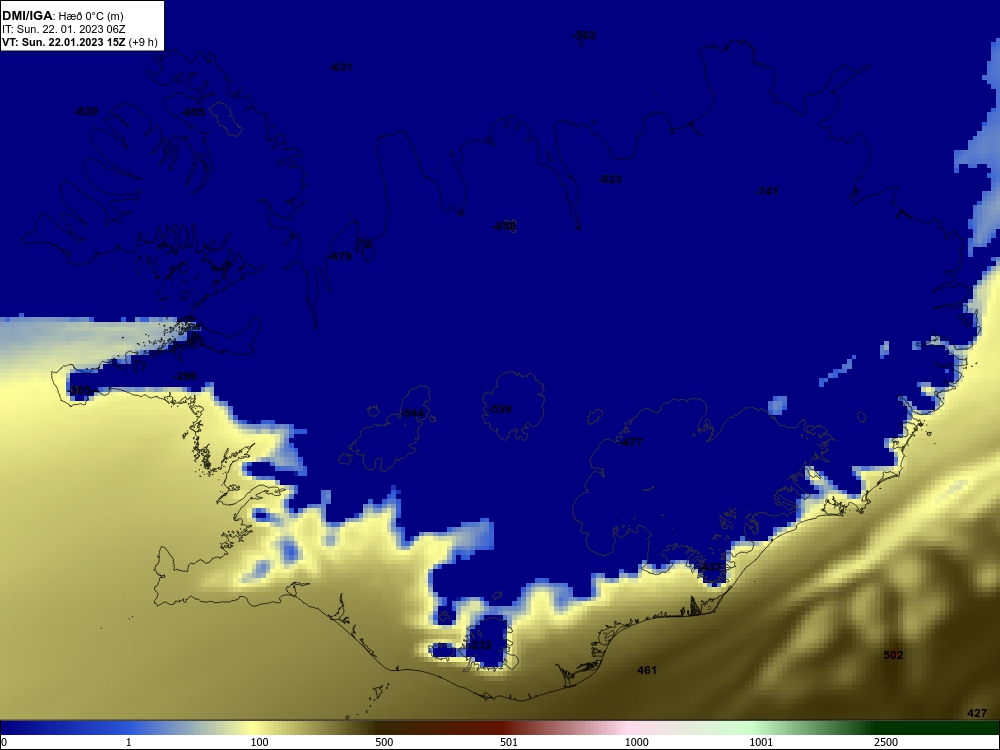Click the 'DMI/IGA: Hæð 0°C (m)' title line
Viewport: 1000px width, 750px height.
tap(62, 16)
